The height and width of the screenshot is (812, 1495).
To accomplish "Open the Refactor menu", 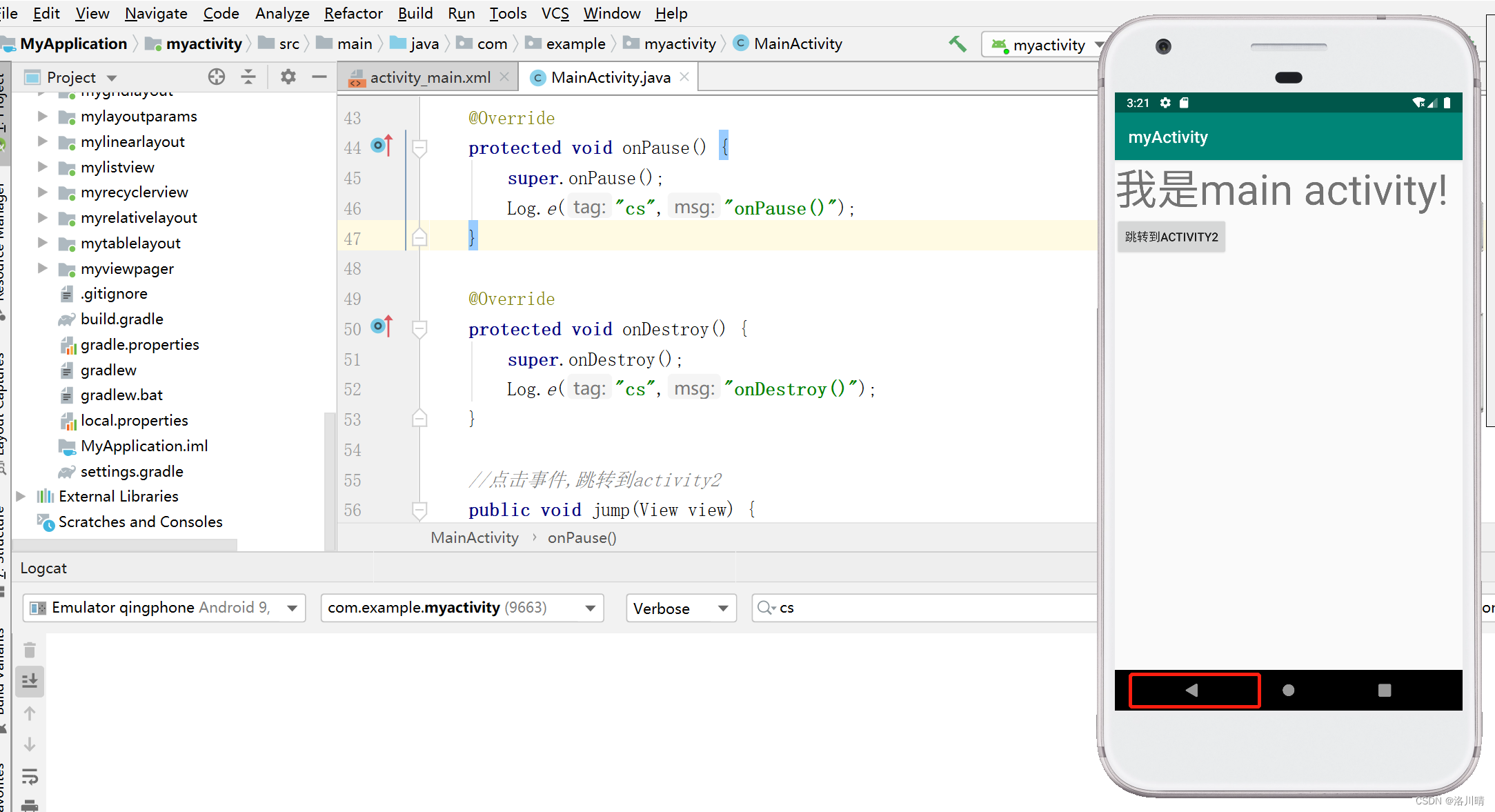I will click(353, 13).
